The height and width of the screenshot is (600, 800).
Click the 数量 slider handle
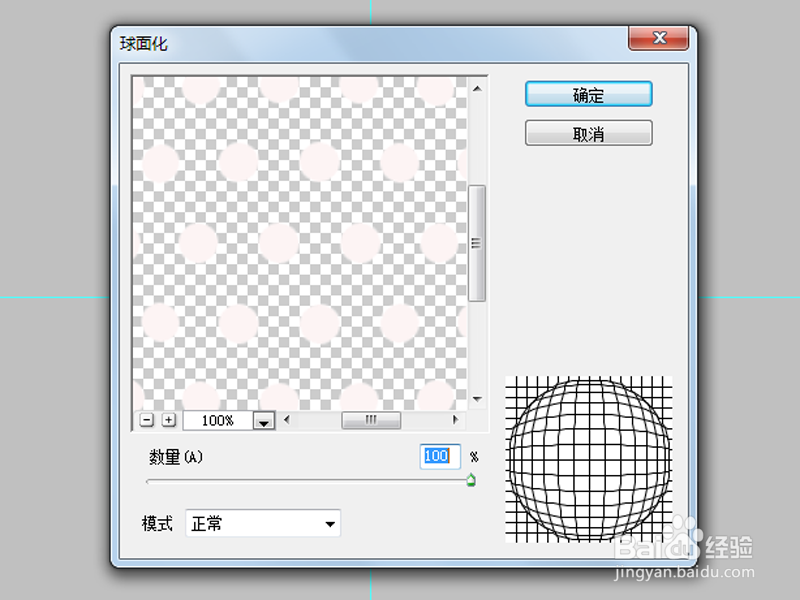471,480
